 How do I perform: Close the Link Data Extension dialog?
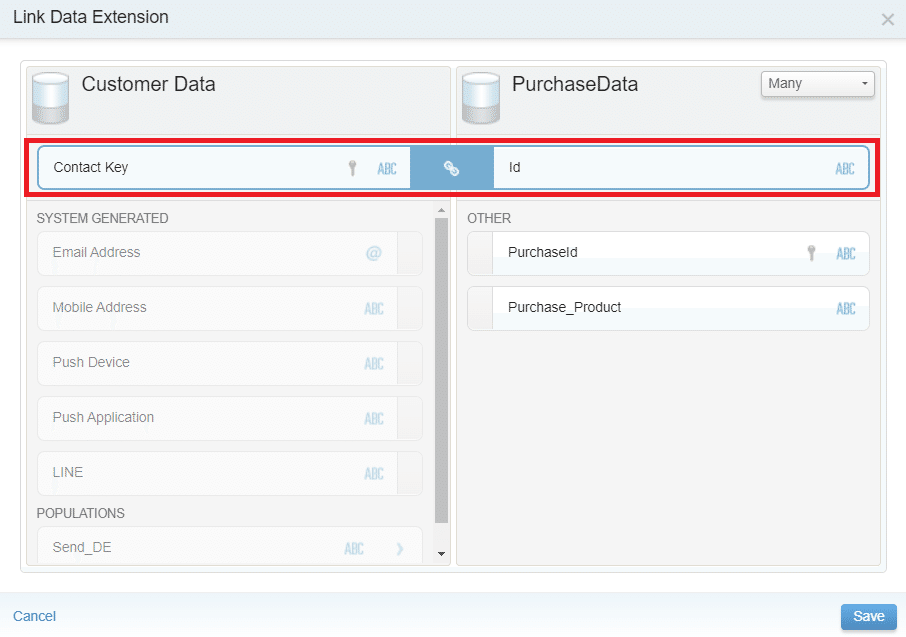coord(887,19)
